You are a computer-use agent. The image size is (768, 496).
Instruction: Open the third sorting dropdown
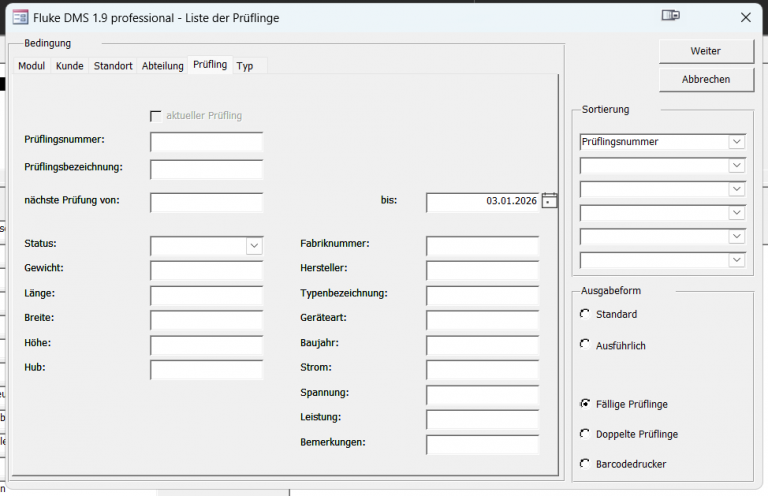[x=737, y=189]
